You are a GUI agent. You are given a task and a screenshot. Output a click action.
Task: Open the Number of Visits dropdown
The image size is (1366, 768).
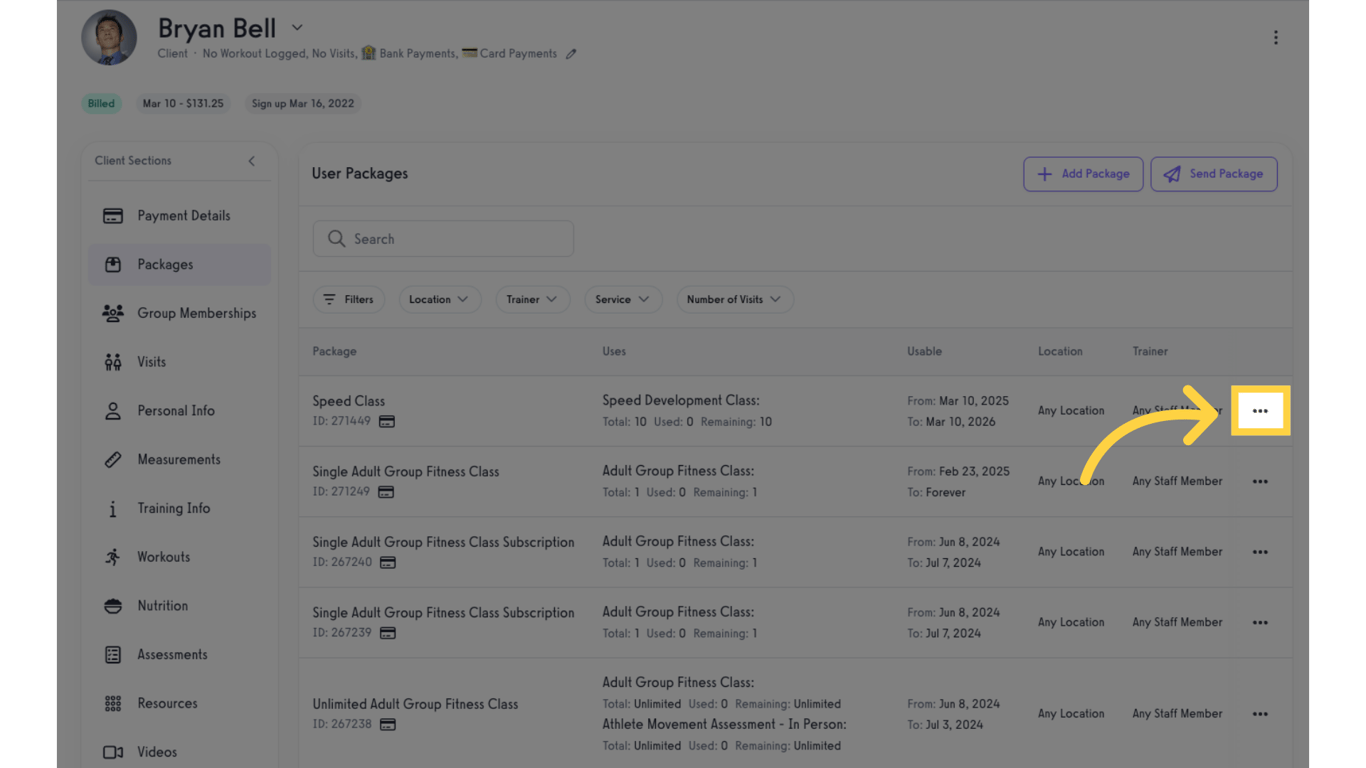tap(734, 300)
